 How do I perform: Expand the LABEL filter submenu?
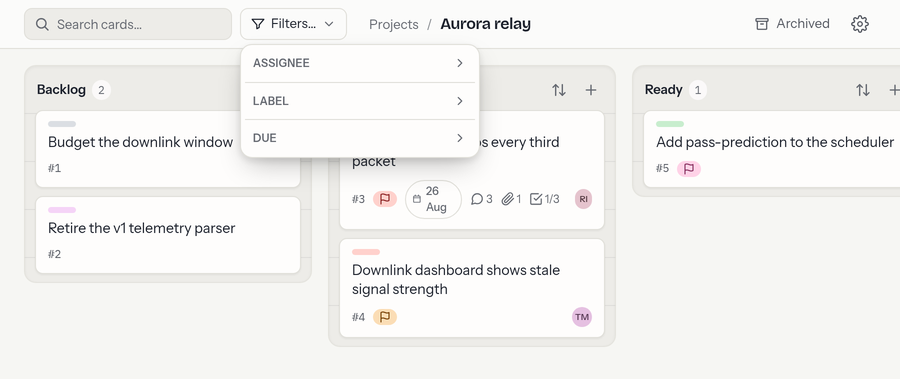360,101
